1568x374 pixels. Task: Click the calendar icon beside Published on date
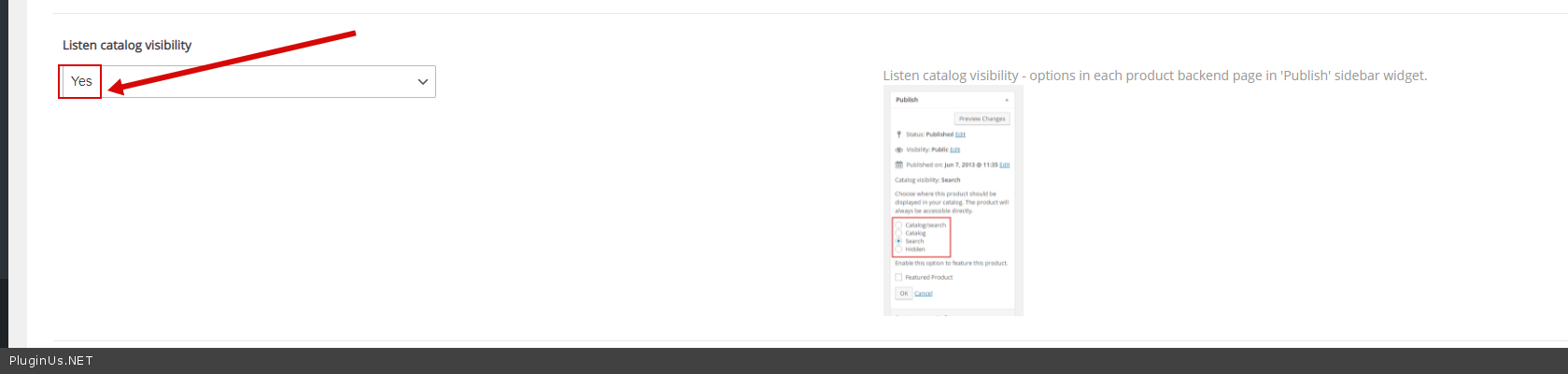(898, 165)
